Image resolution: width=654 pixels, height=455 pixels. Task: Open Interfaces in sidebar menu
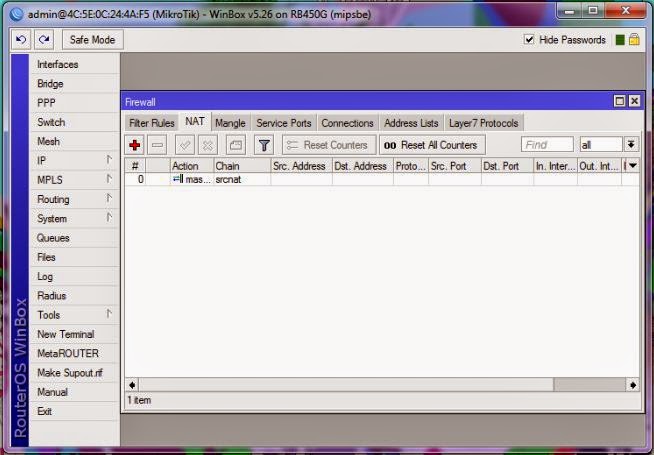point(75,64)
